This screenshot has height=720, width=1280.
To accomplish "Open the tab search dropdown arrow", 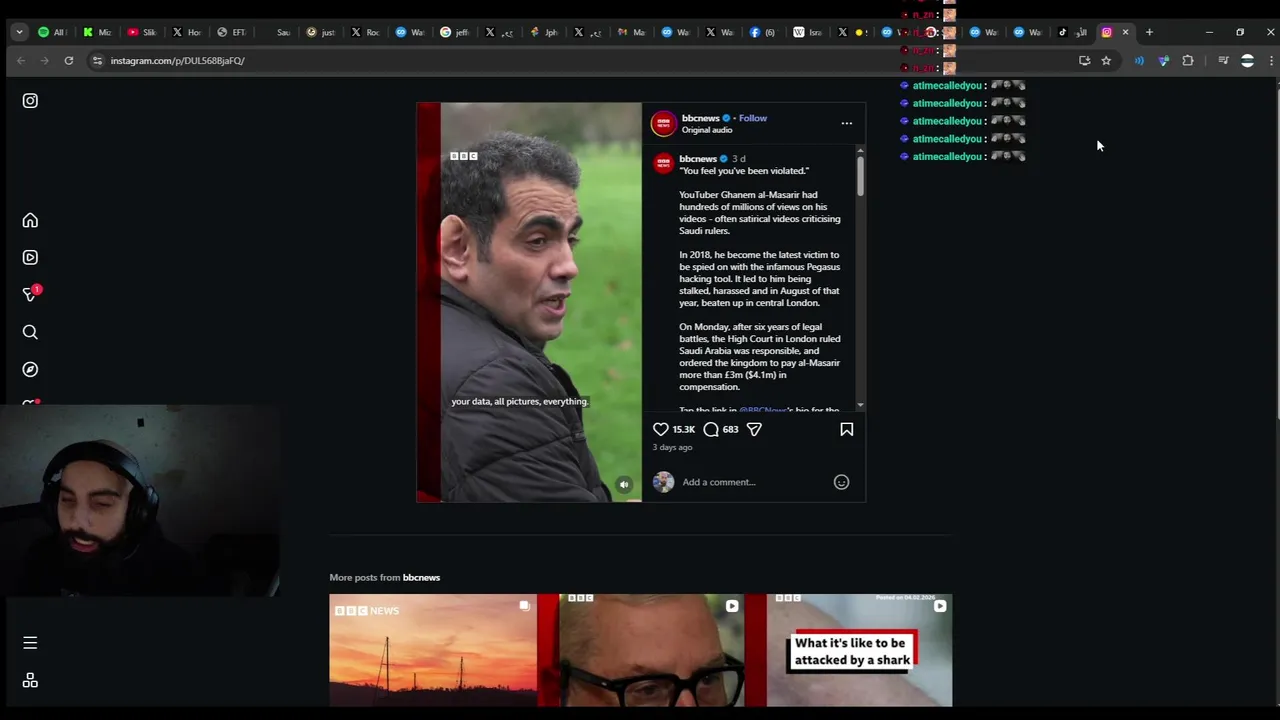I will [19, 32].
